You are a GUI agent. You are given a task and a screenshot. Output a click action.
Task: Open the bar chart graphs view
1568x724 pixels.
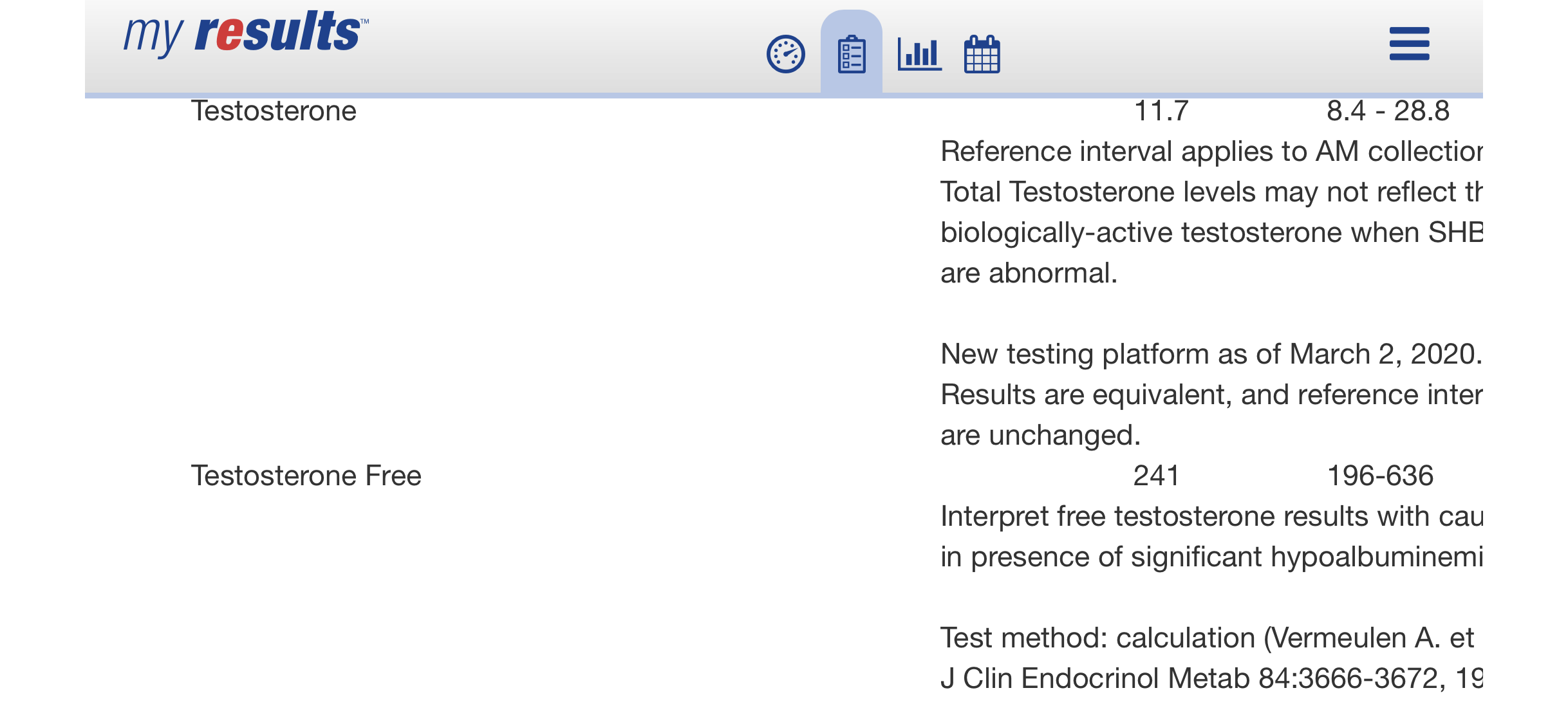[919, 54]
